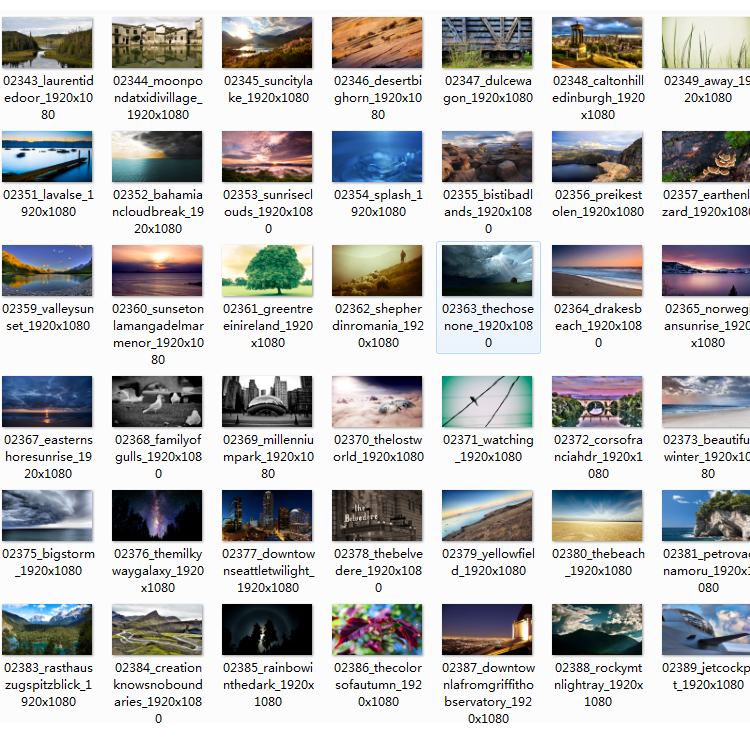
Task: Select the 02385_rainbowinthedark thumbnail
Action: click(x=267, y=629)
